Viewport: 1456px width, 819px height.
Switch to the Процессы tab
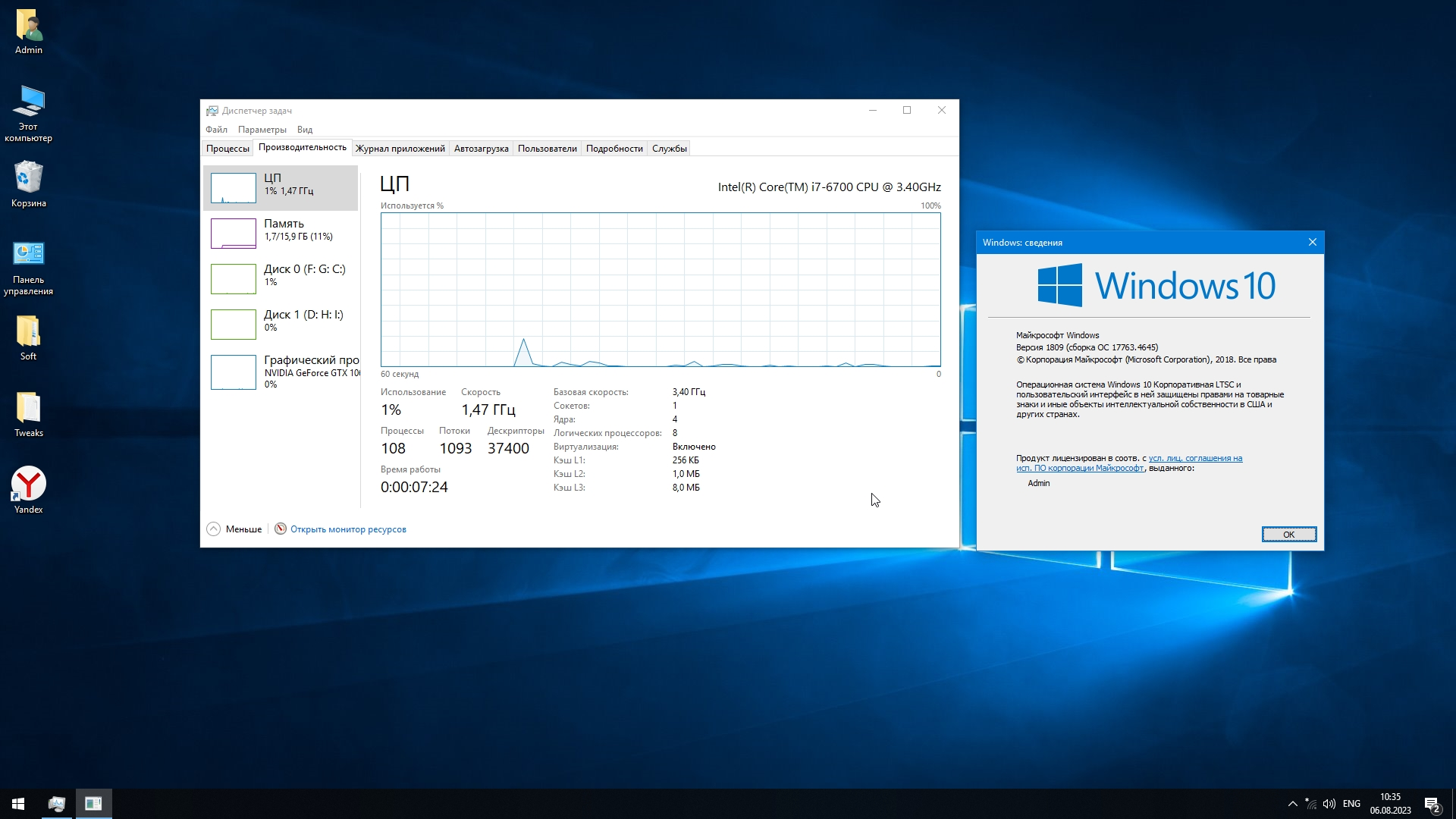pos(227,149)
